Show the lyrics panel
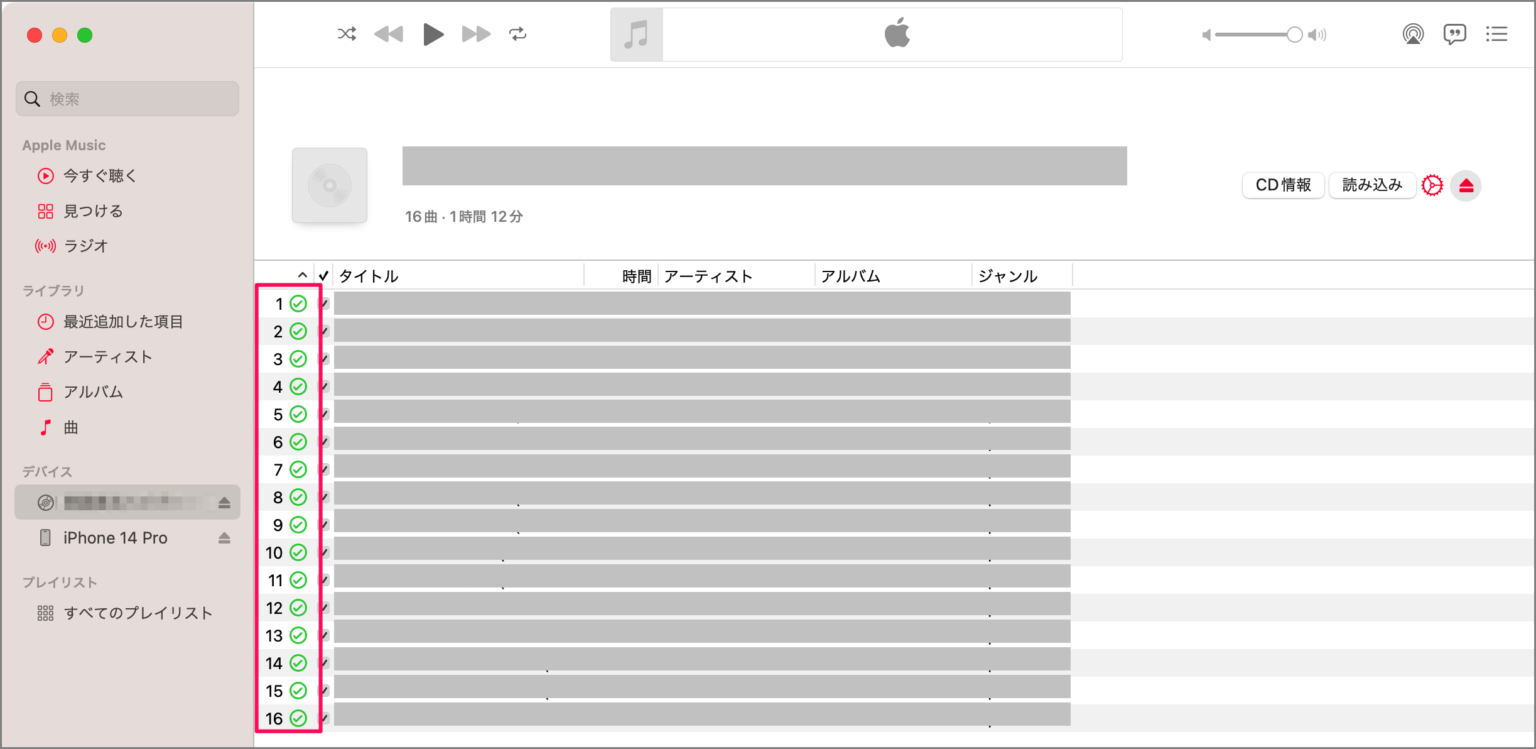This screenshot has width=1536, height=749. click(1455, 34)
